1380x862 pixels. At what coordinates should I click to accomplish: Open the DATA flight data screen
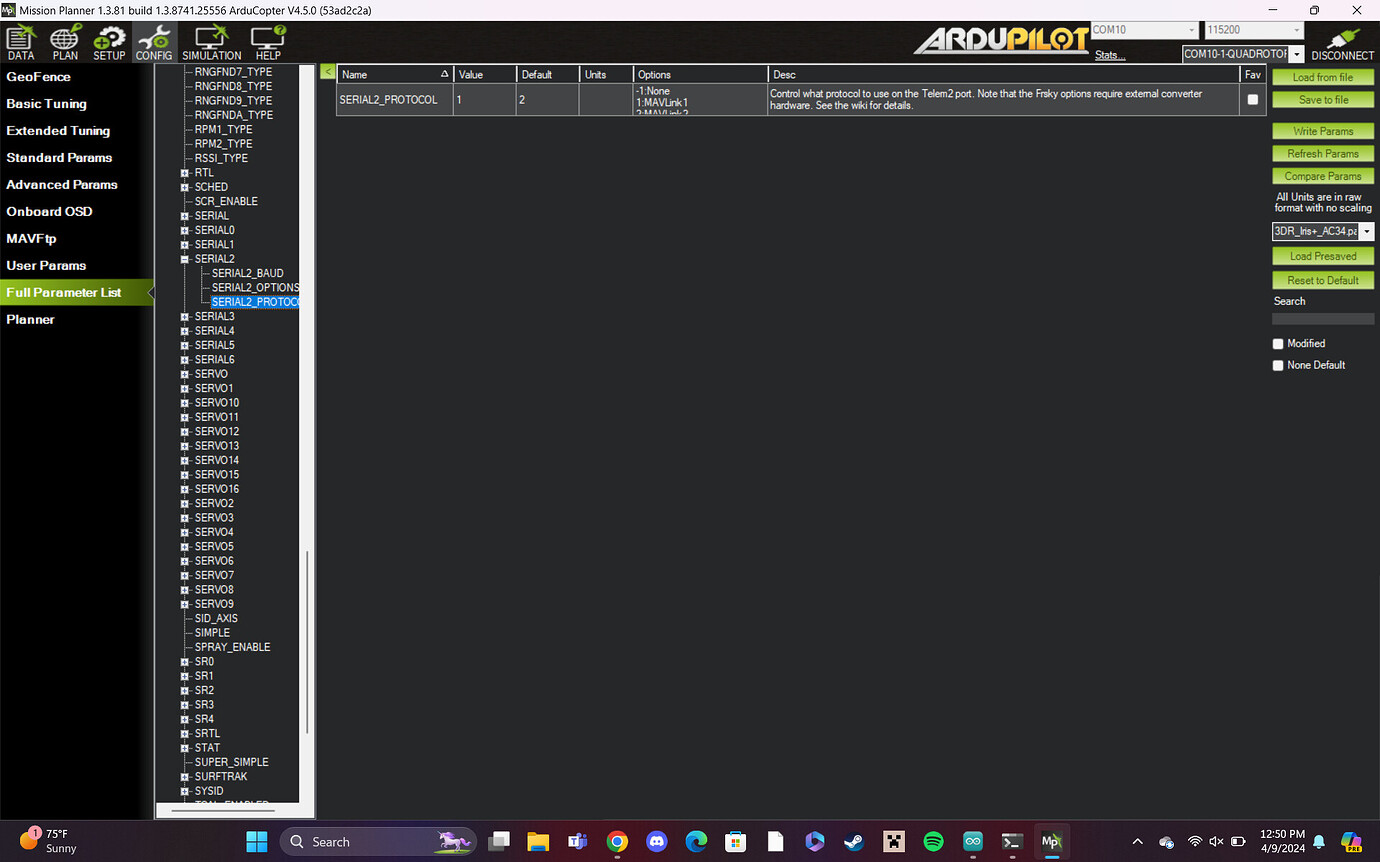(x=21, y=42)
